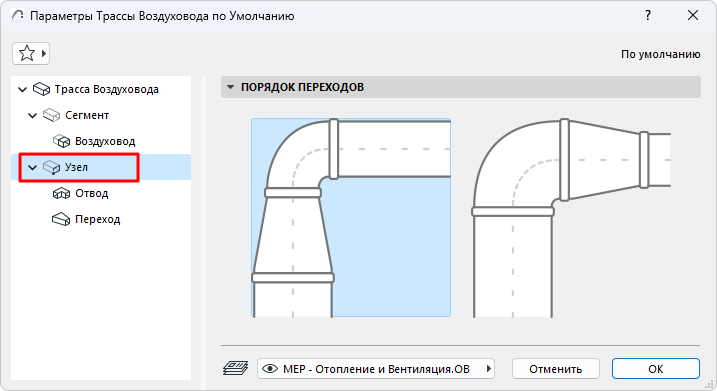Click the Узел node icon

(x=51, y=167)
